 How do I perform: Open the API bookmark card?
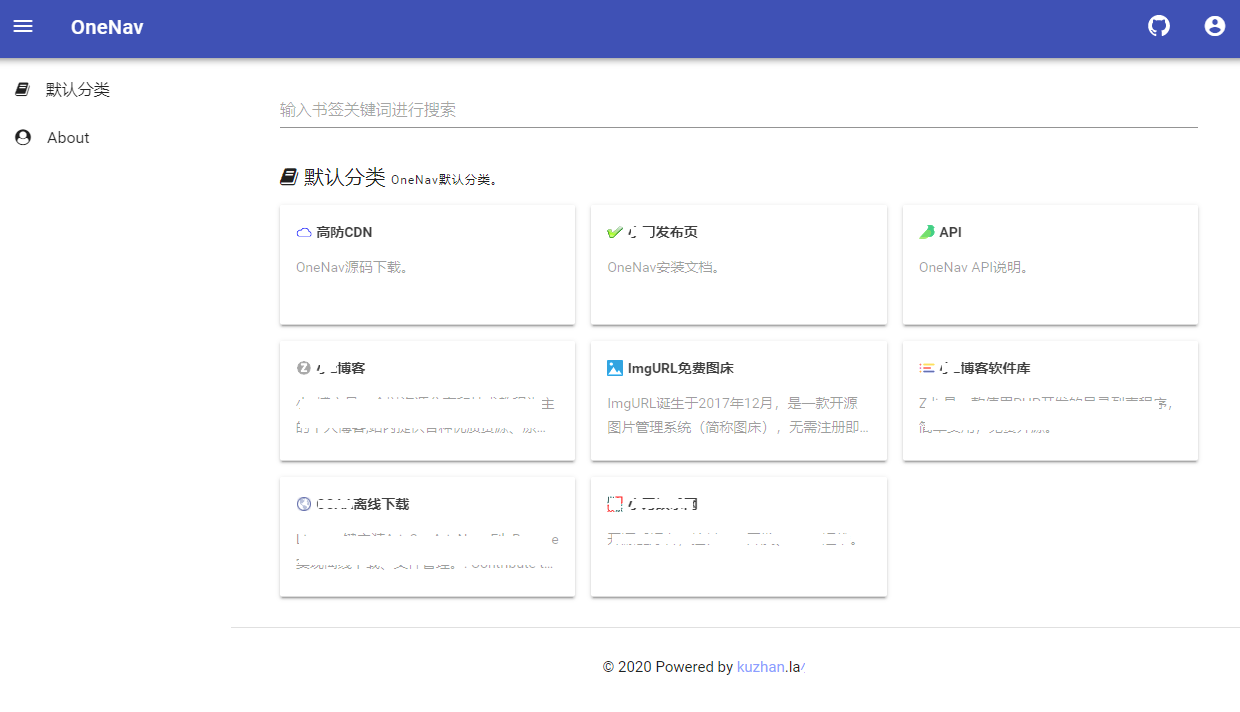pyautogui.click(x=1050, y=264)
